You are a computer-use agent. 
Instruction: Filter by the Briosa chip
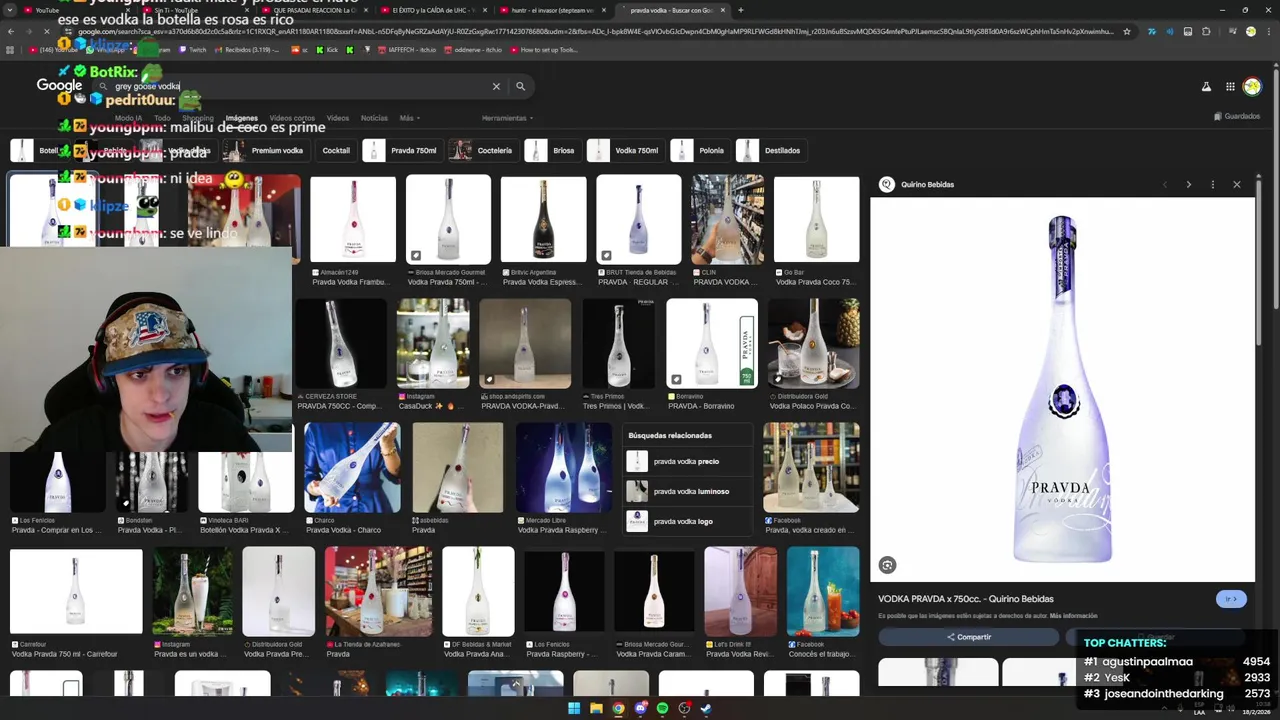552,151
